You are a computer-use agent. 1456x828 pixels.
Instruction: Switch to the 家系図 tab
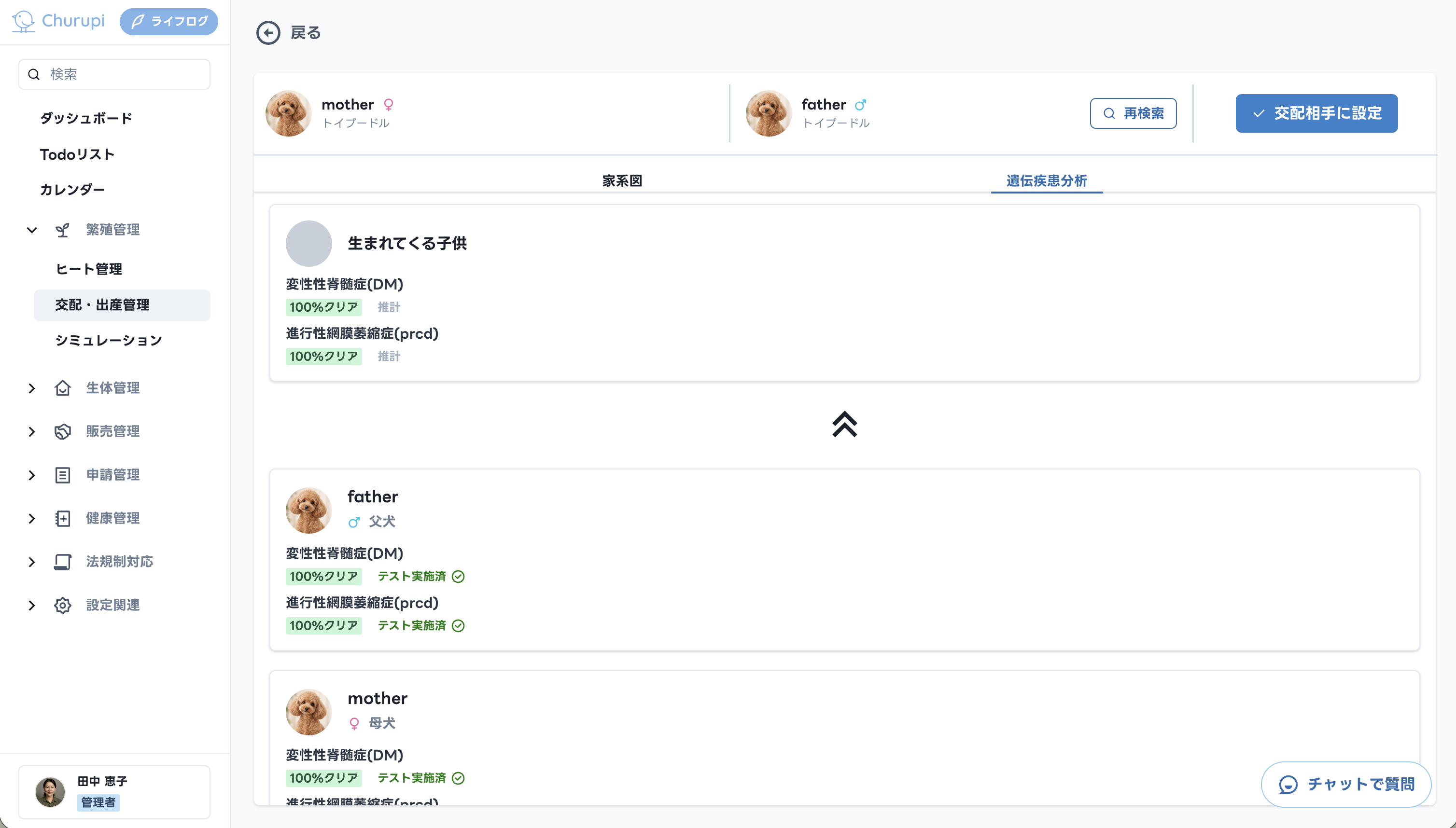point(622,181)
